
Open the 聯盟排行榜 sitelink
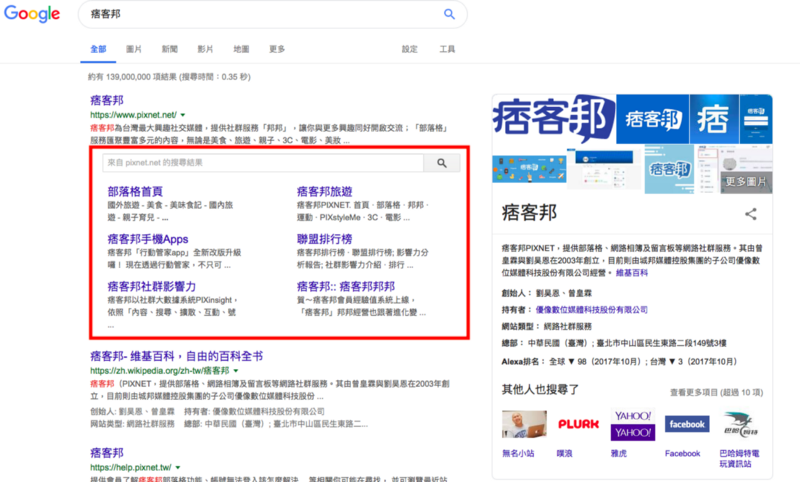pos(324,239)
